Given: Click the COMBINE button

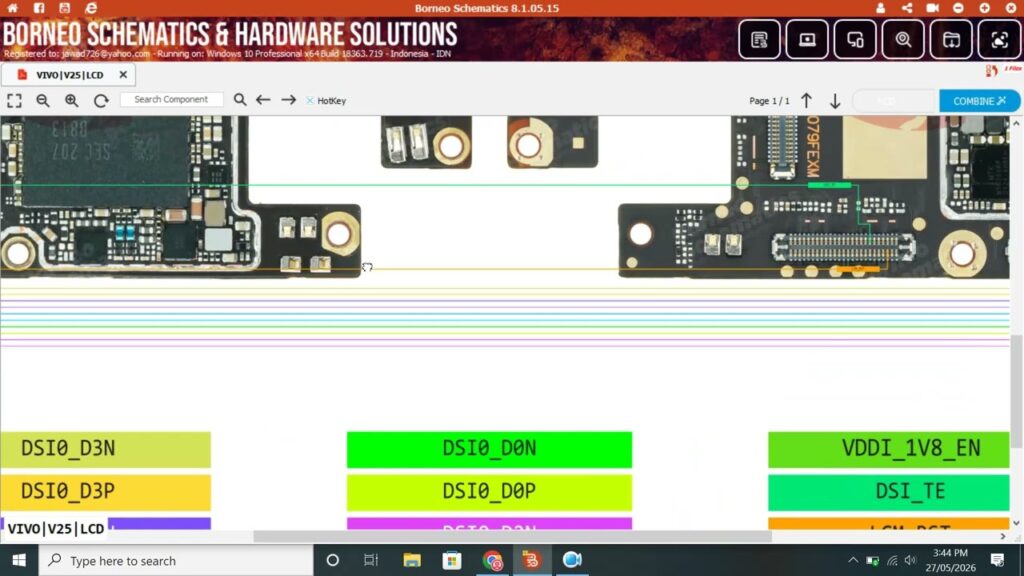Looking at the screenshot, I should tap(979, 101).
